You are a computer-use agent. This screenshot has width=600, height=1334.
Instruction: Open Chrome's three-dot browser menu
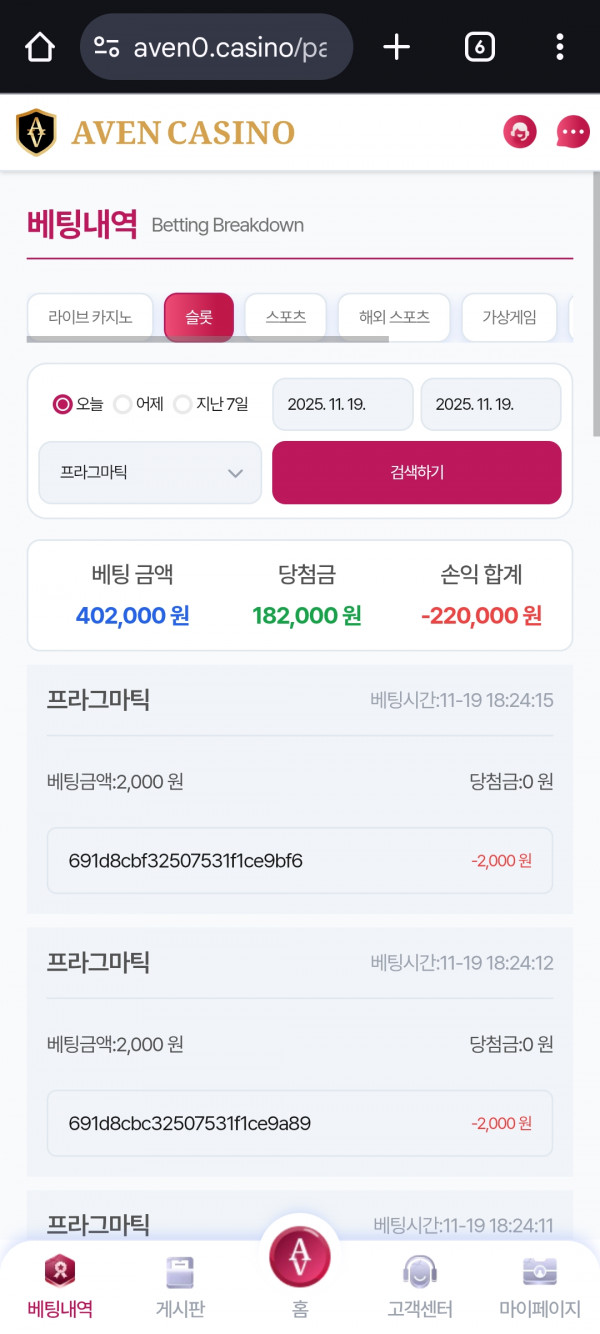pyautogui.click(x=559, y=47)
